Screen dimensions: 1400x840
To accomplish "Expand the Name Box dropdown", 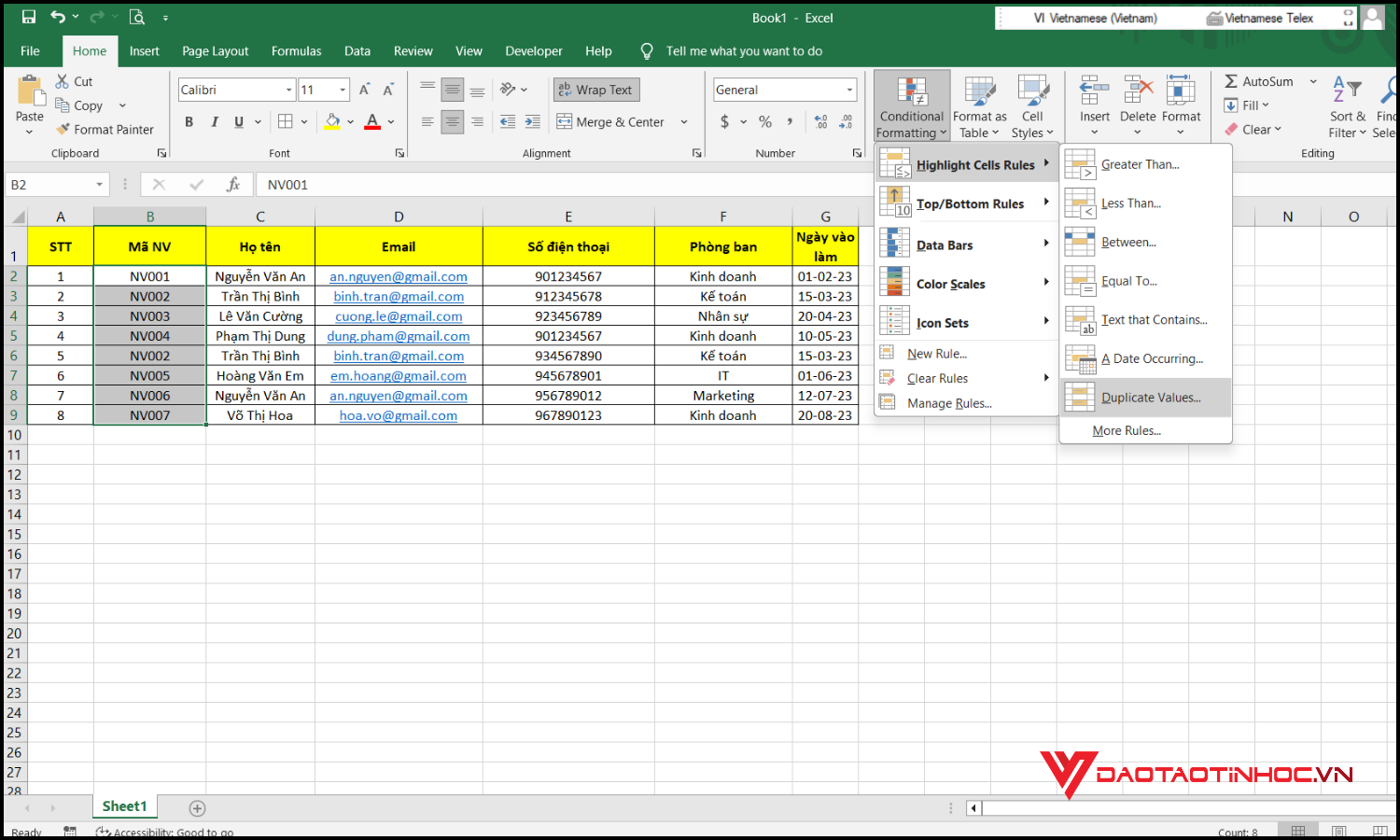I will tap(99, 185).
